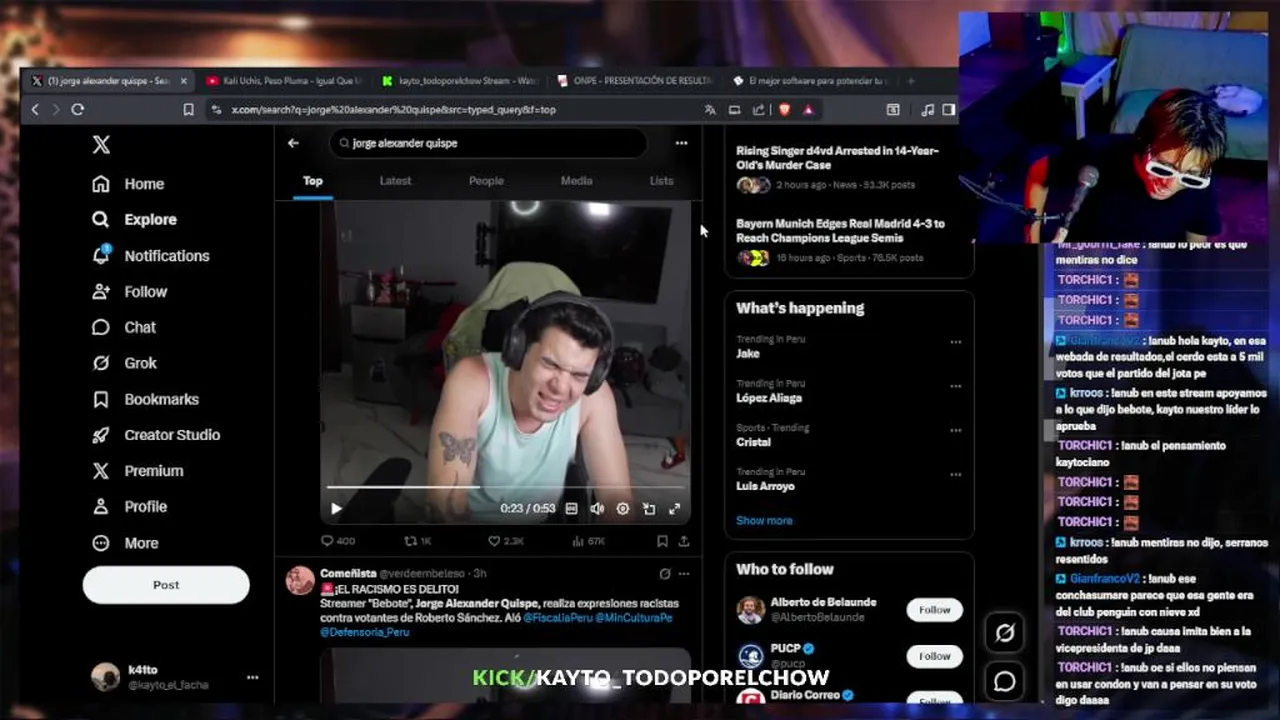Open video settings gear

[623, 509]
